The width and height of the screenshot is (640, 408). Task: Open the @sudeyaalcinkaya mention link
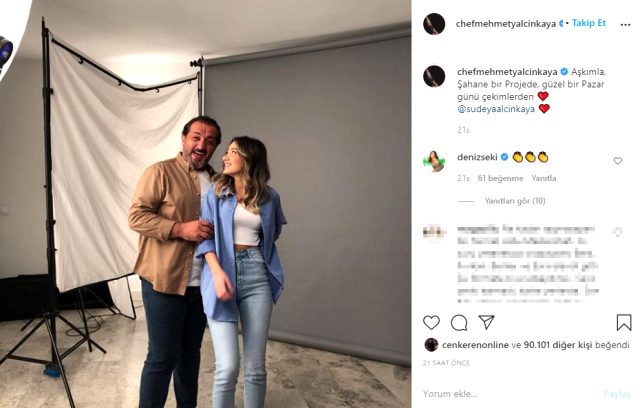point(496,108)
